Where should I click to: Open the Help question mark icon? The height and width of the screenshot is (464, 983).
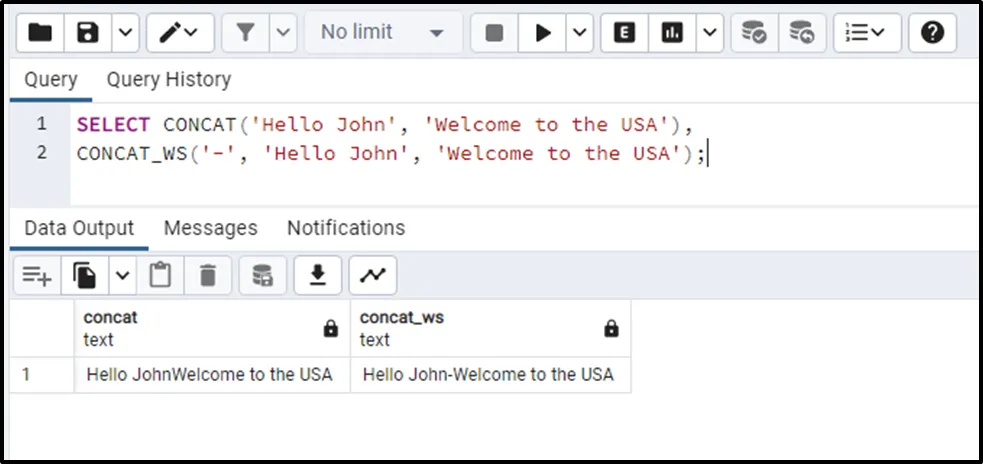click(932, 33)
